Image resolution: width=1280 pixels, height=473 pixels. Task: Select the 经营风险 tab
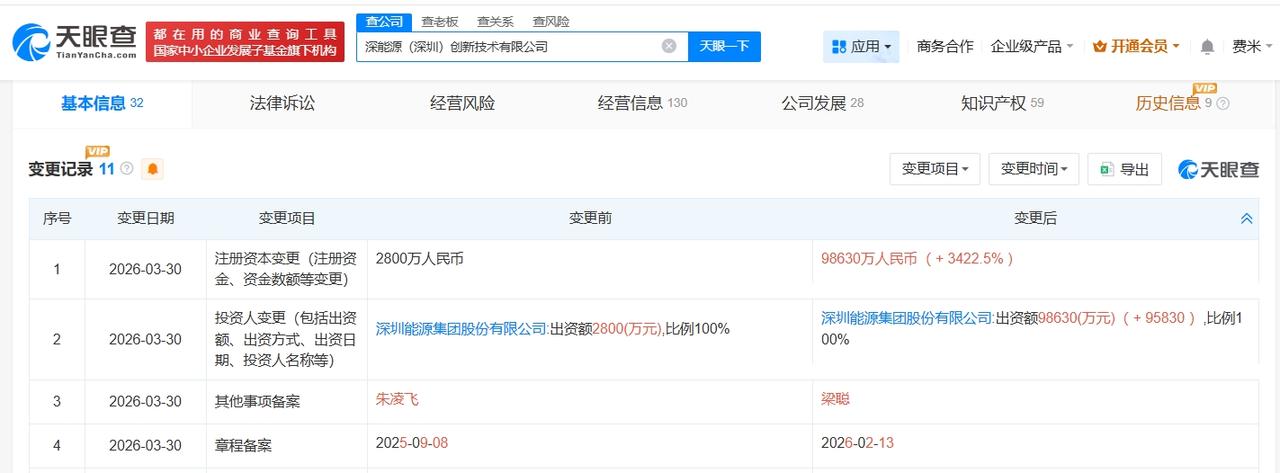pos(462,103)
